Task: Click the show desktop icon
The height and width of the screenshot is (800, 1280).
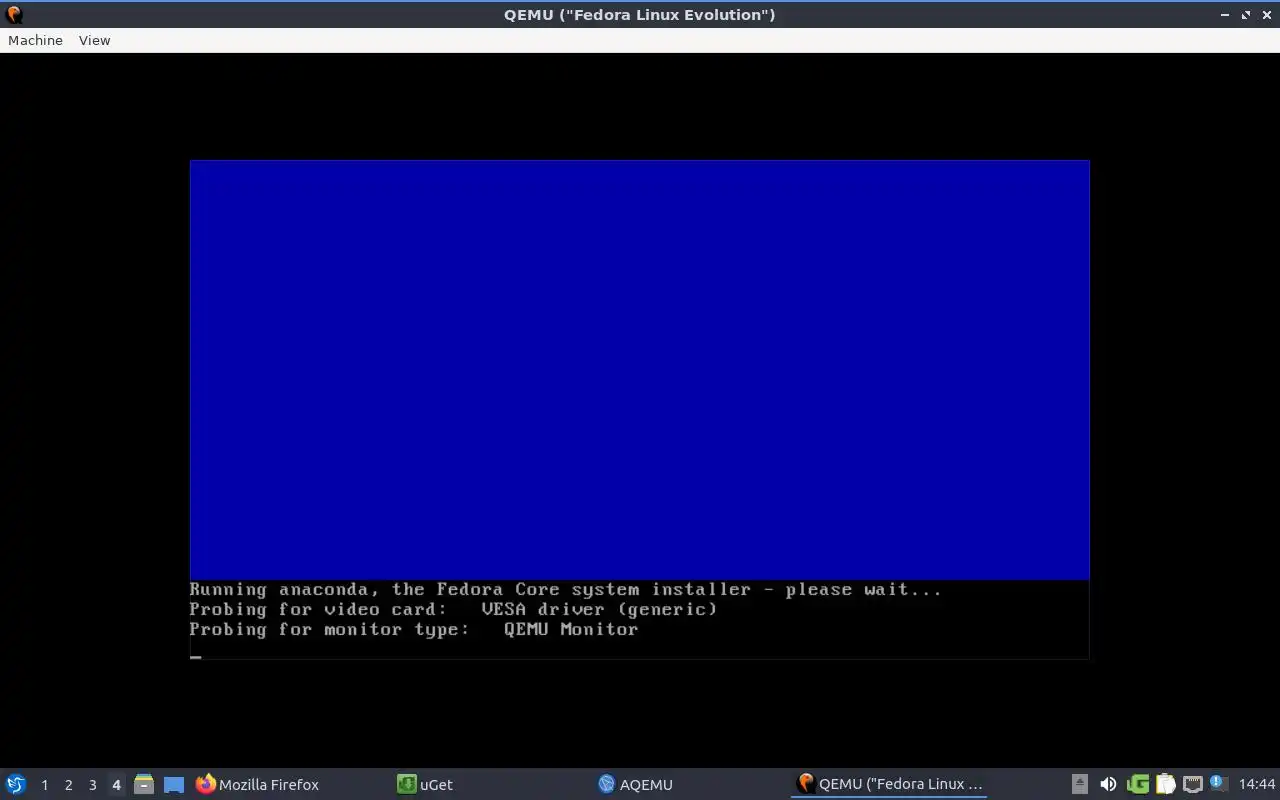Action: pyautogui.click(x=174, y=784)
